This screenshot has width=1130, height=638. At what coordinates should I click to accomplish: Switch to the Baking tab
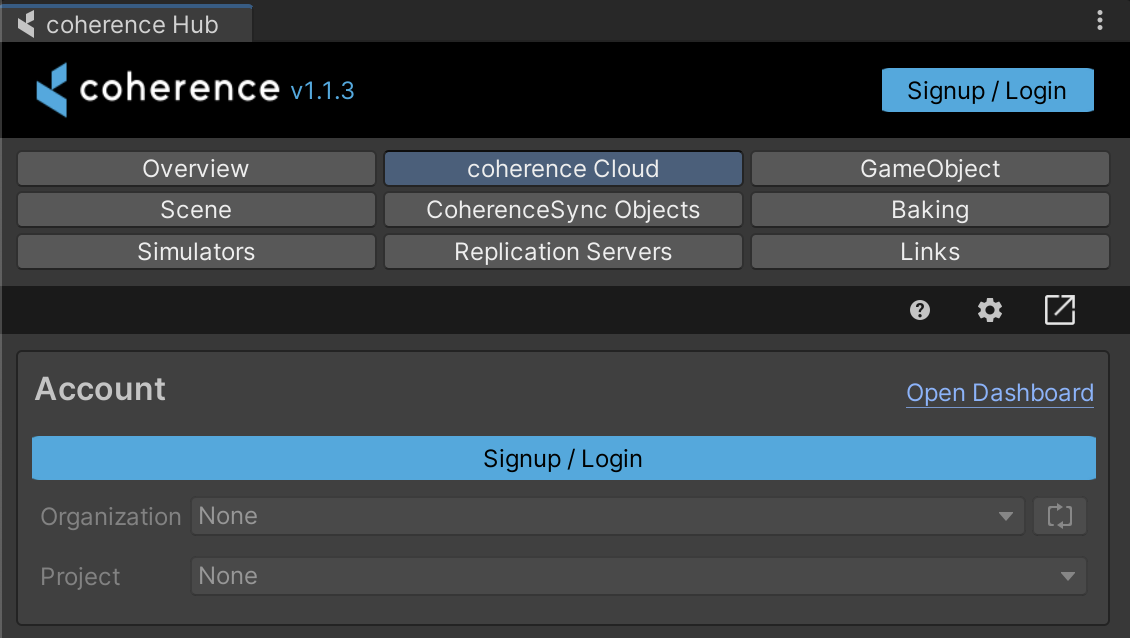930,210
